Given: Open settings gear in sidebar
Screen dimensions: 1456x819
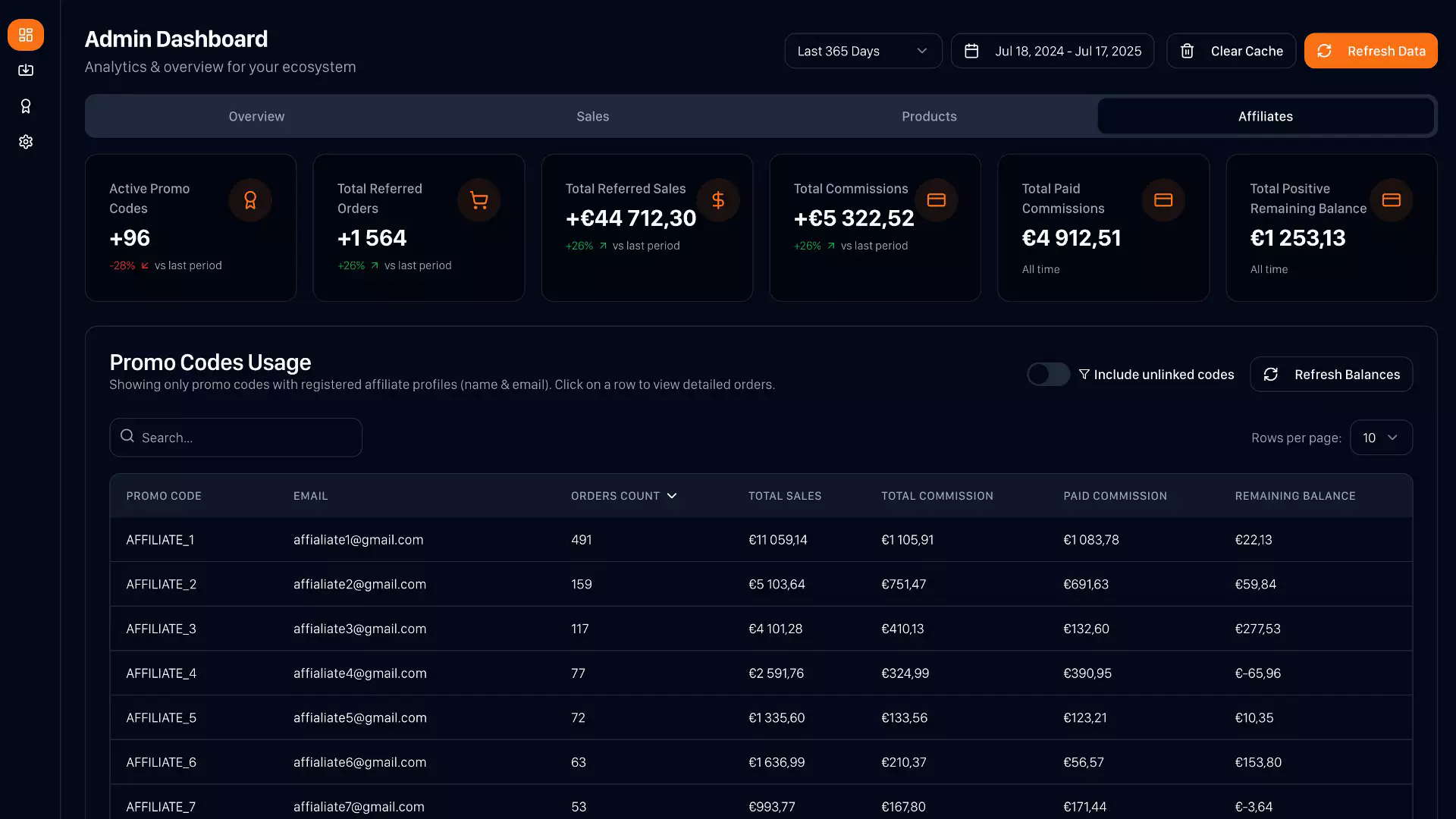Looking at the screenshot, I should pos(26,142).
